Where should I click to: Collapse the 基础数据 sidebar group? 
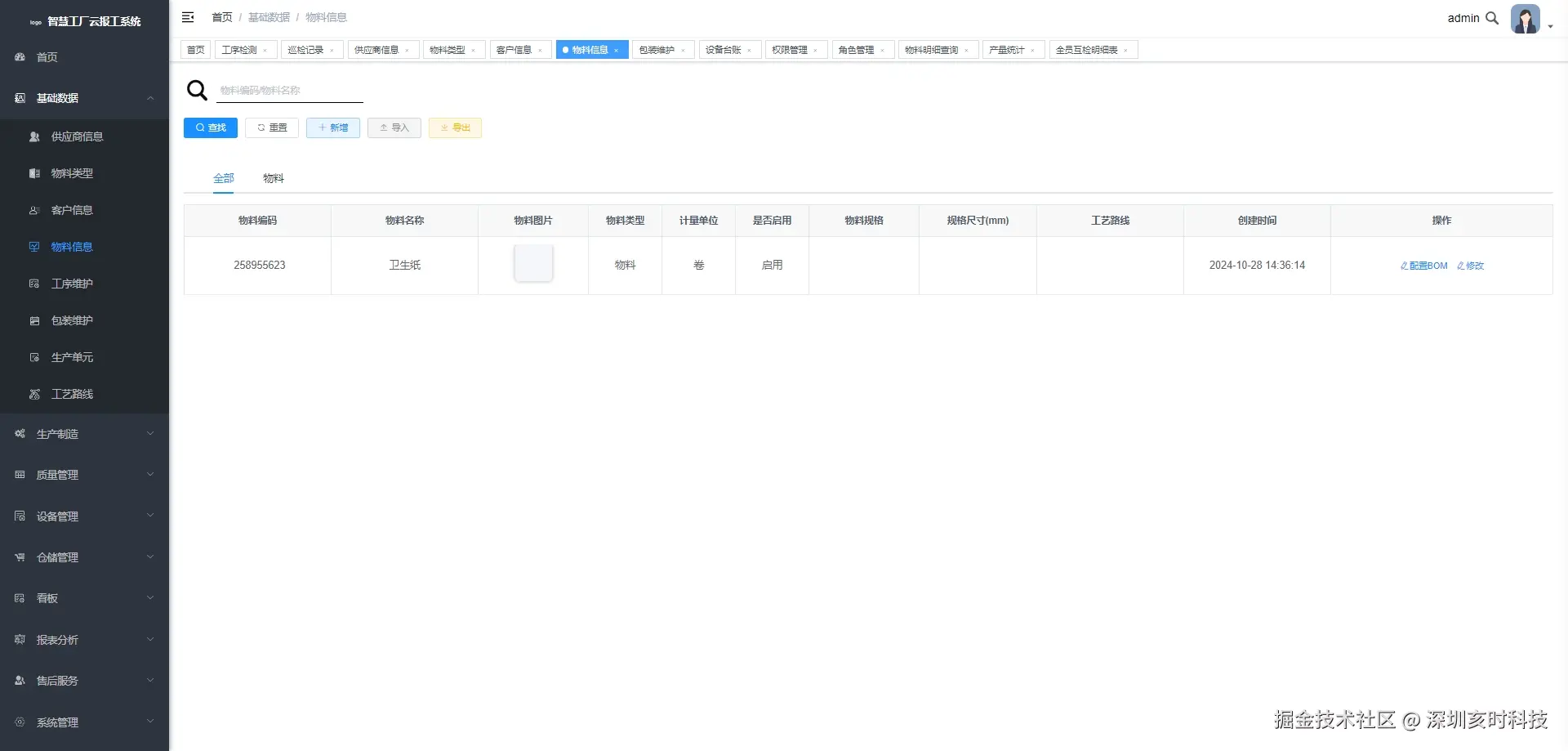[x=84, y=98]
